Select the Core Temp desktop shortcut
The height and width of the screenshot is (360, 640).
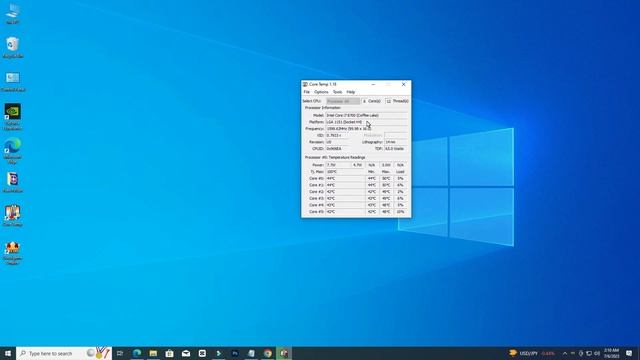tap(13, 216)
